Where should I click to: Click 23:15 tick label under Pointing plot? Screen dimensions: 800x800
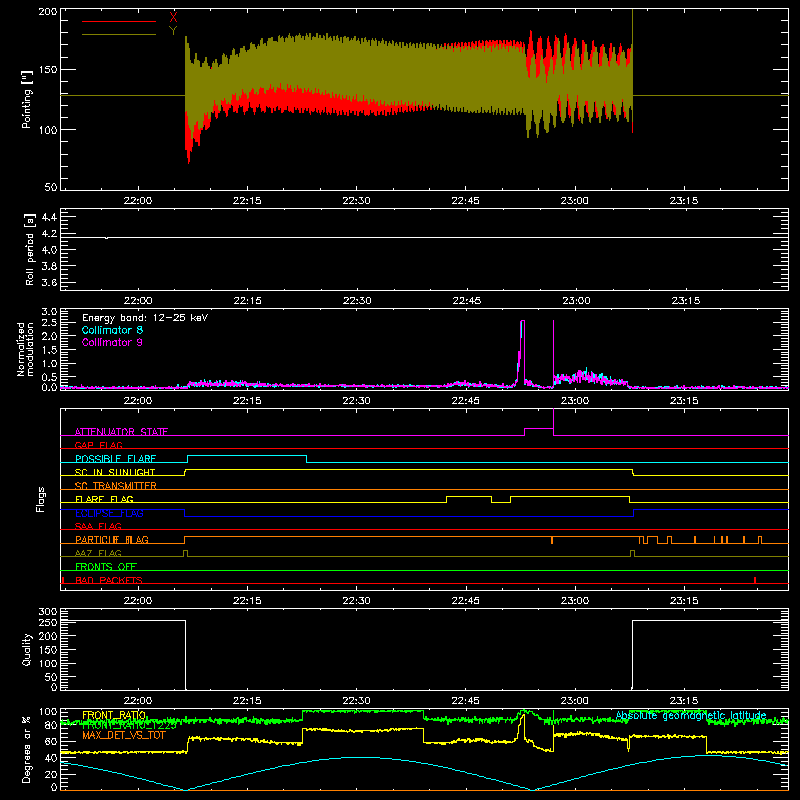pyautogui.click(x=684, y=201)
